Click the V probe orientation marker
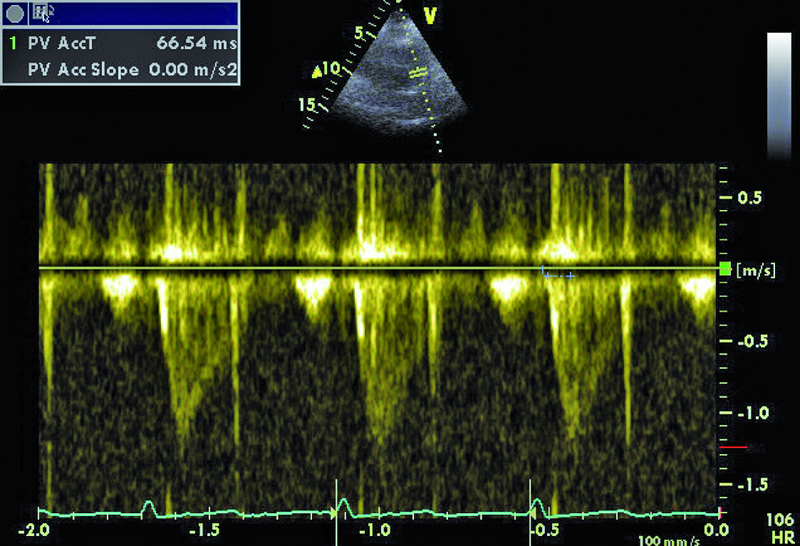Image resolution: width=800 pixels, height=546 pixels. point(430,15)
